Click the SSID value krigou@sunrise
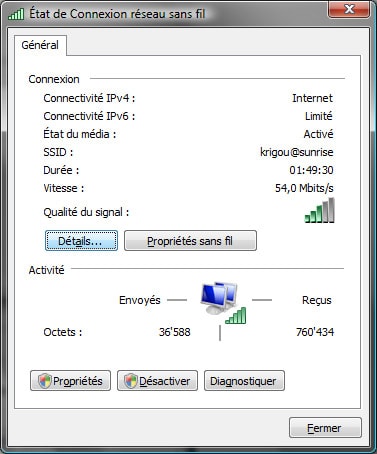The image size is (377, 454). coord(297,152)
